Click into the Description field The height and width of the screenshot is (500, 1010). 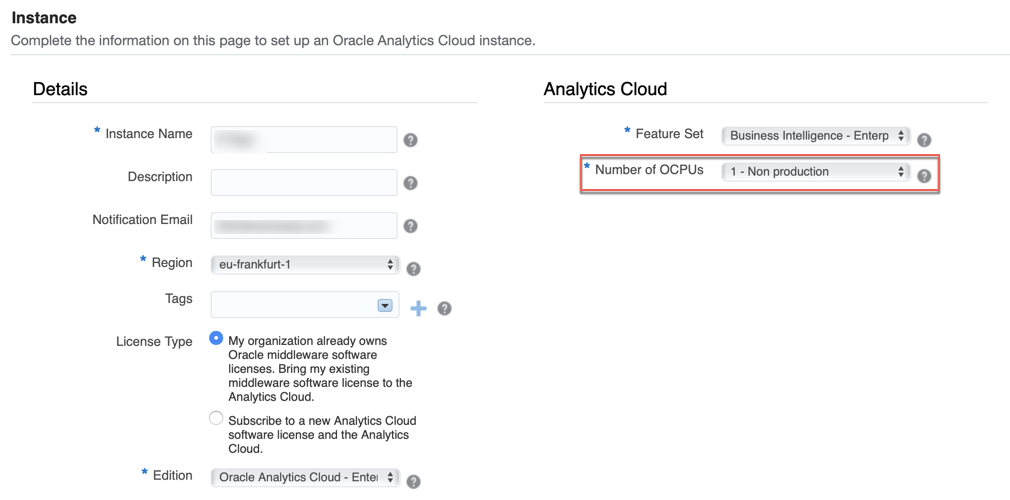[304, 182]
